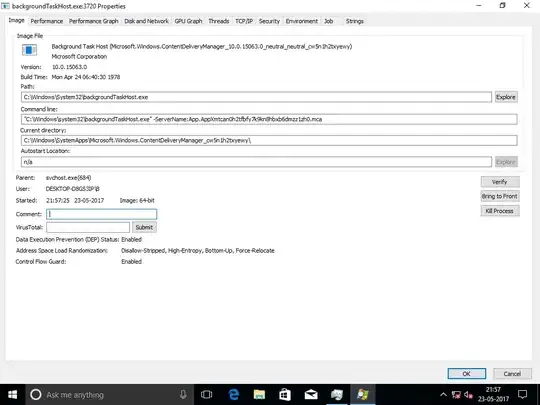Image resolution: width=540 pixels, height=405 pixels.
Task: Click the Autostart Location field
Action: pos(256,162)
